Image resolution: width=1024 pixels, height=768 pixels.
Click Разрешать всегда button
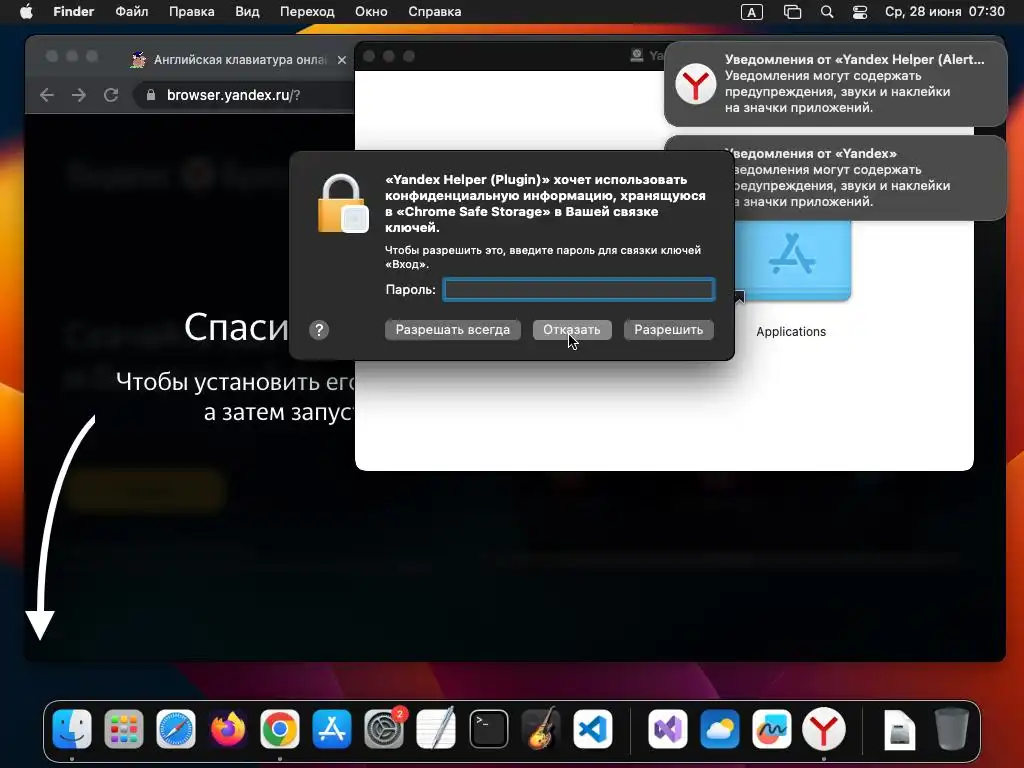click(453, 330)
